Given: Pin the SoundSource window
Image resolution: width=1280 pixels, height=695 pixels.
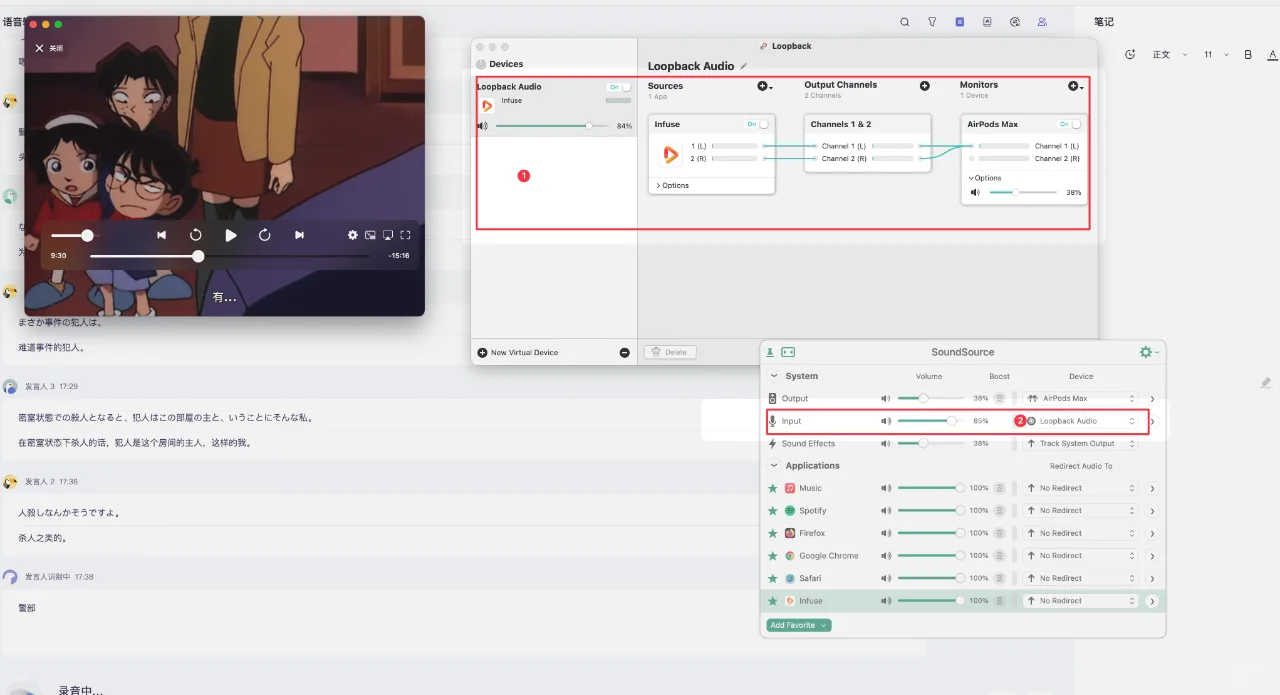Looking at the screenshot, I should coord(770,352).
